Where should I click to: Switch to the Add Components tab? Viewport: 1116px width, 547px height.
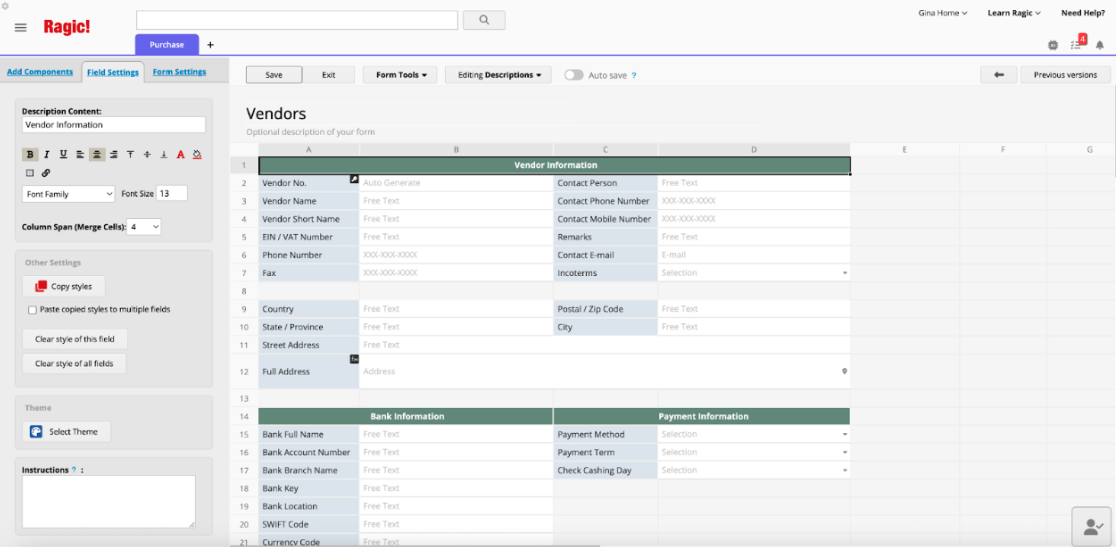[x=40, y=72]
